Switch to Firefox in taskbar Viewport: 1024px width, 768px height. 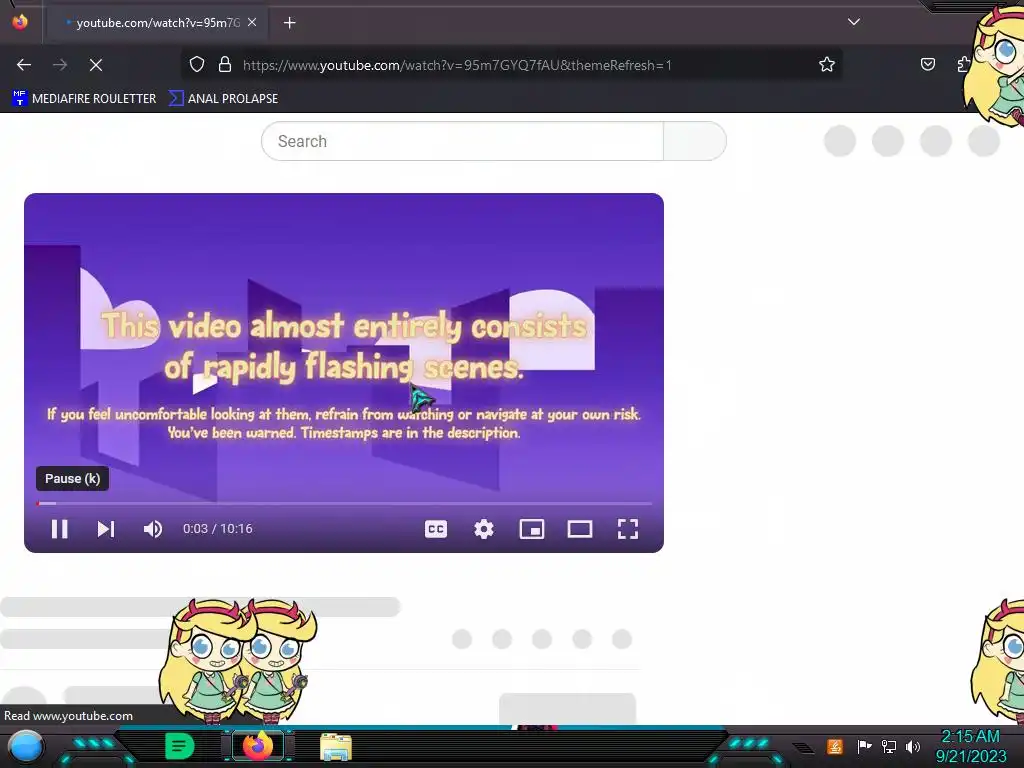257,746
